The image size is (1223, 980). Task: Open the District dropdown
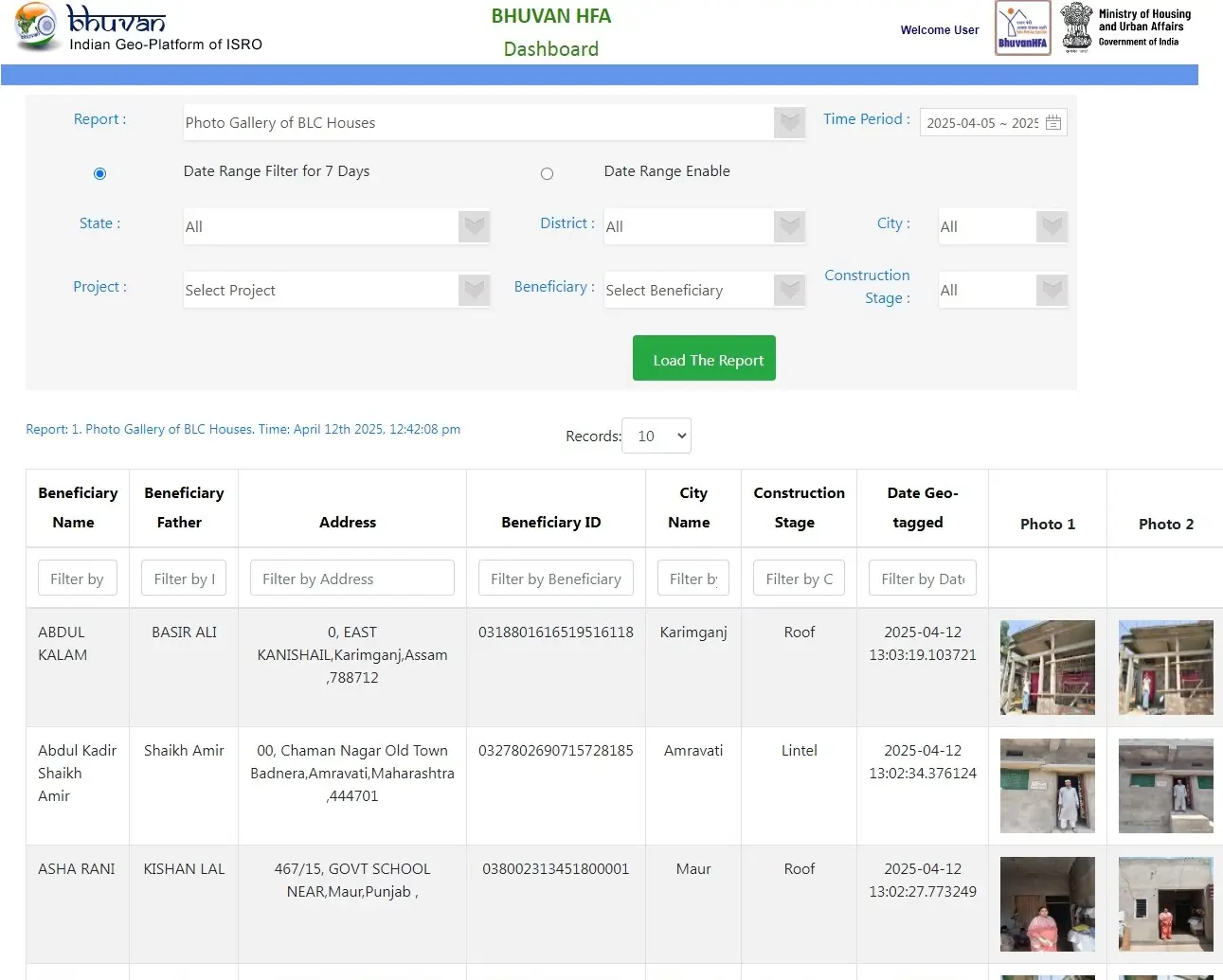click(705, 226)
